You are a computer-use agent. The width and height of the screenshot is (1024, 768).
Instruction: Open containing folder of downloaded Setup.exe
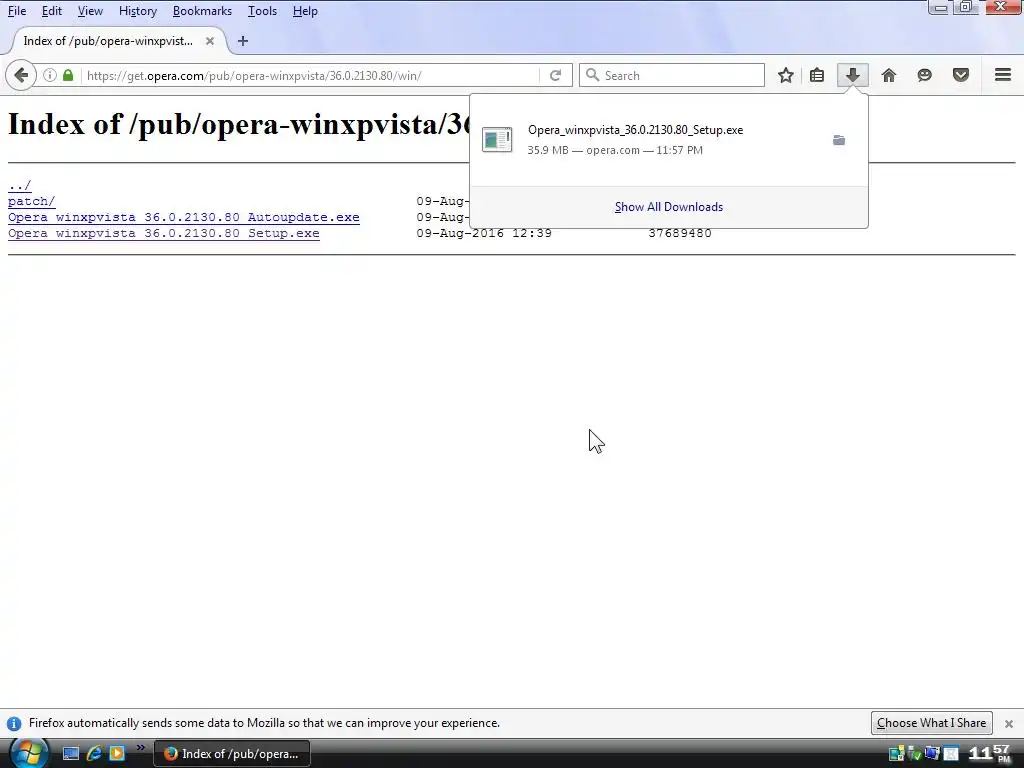[x=839, y=140]
